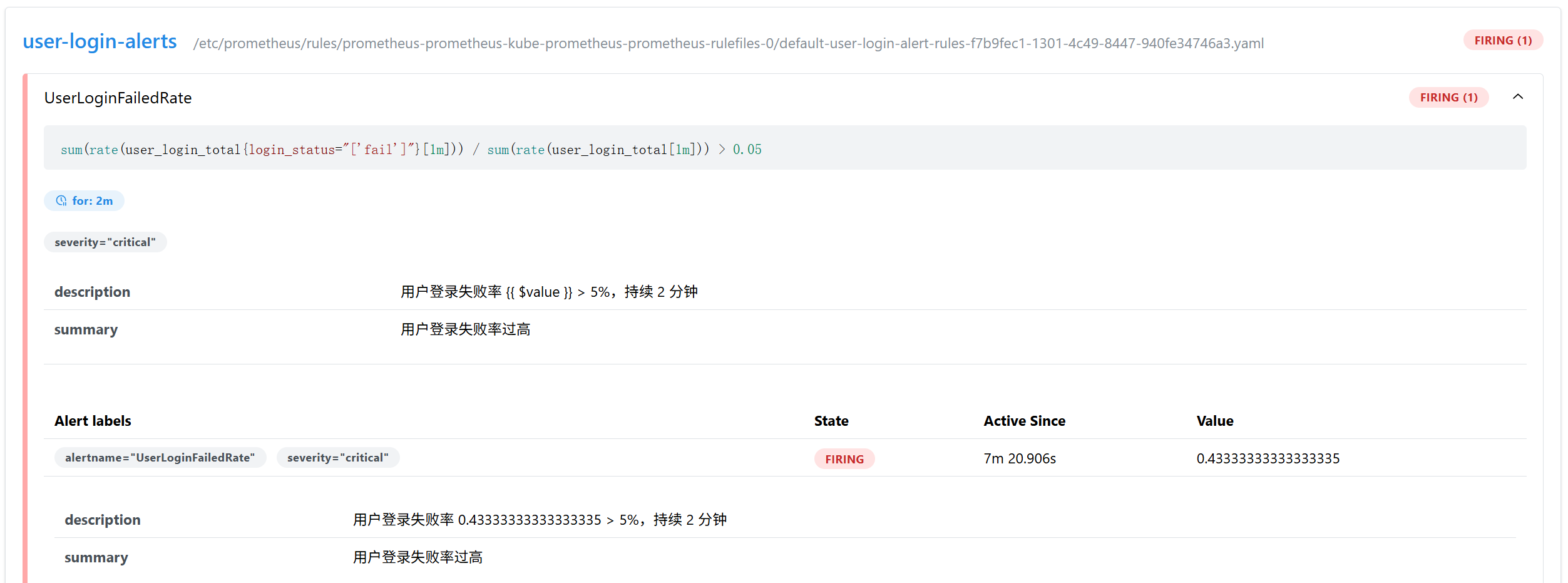Open the PromQL expression for user_login_total
The width and height of the screenshot is (1568, 583).
(x=411, y=149)
